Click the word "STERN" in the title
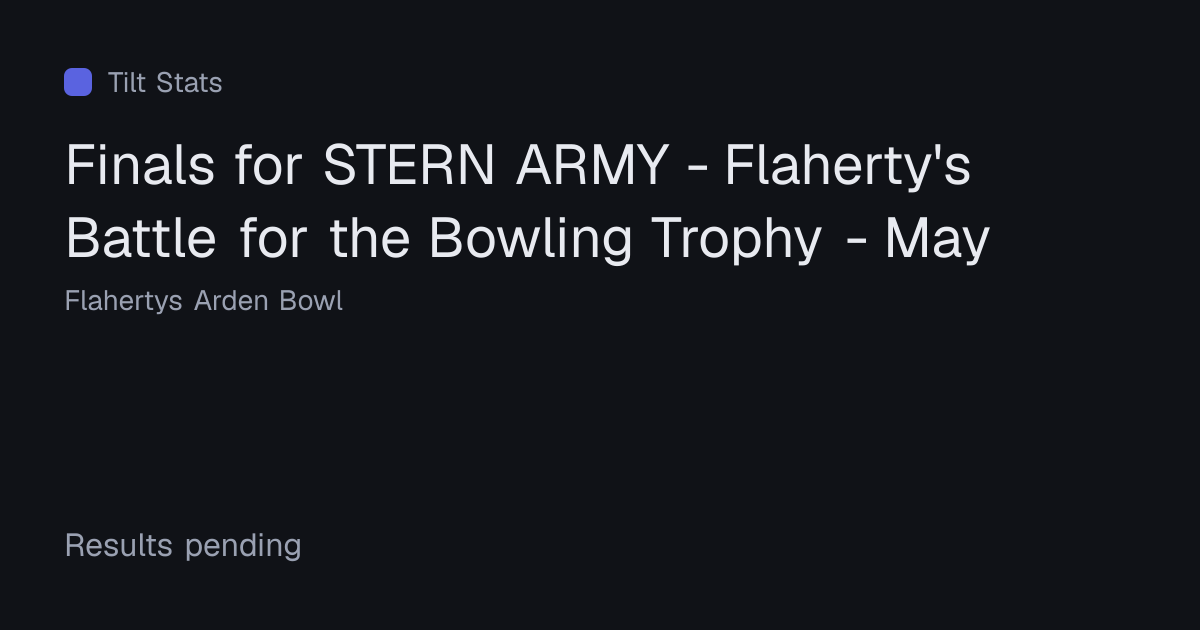 point(409,165)
